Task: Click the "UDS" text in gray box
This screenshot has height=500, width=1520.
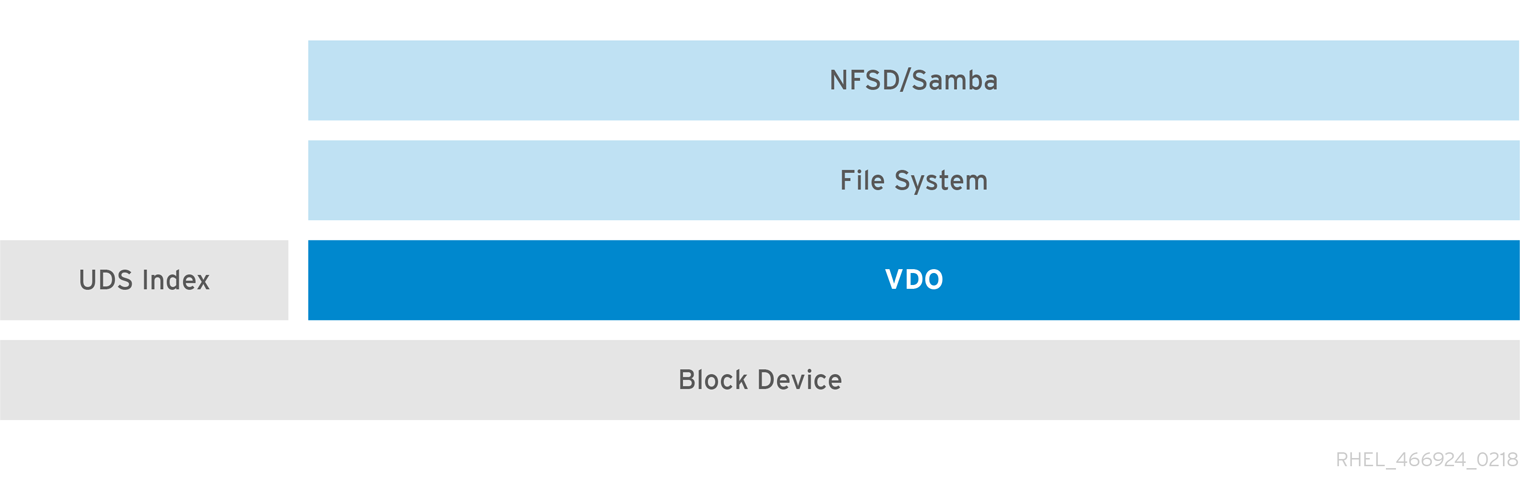Action: [106, 280]
